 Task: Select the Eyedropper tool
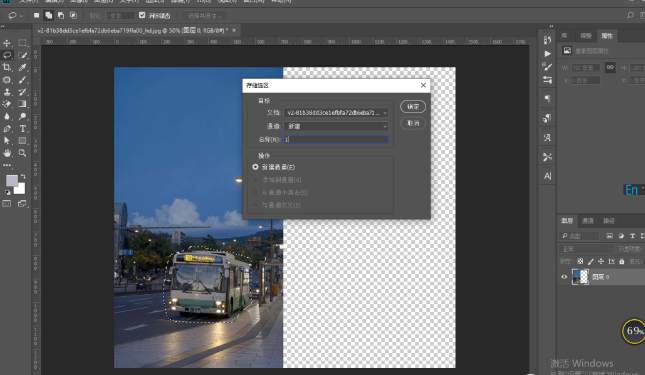[x=23, y=67]
